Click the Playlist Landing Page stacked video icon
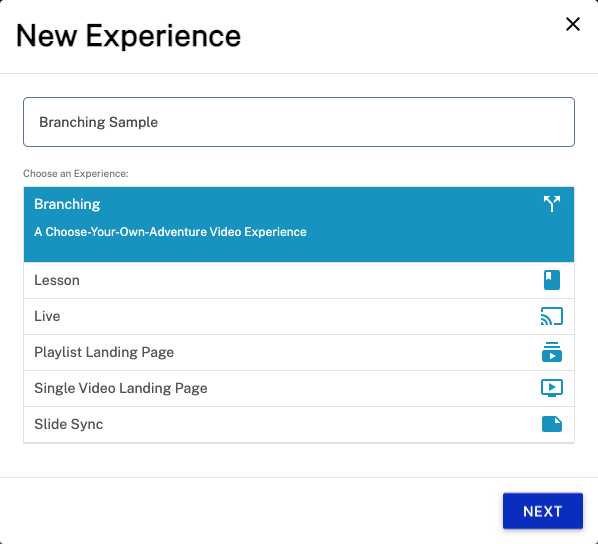Screen dimensions: 598x544 click(551, 352)
